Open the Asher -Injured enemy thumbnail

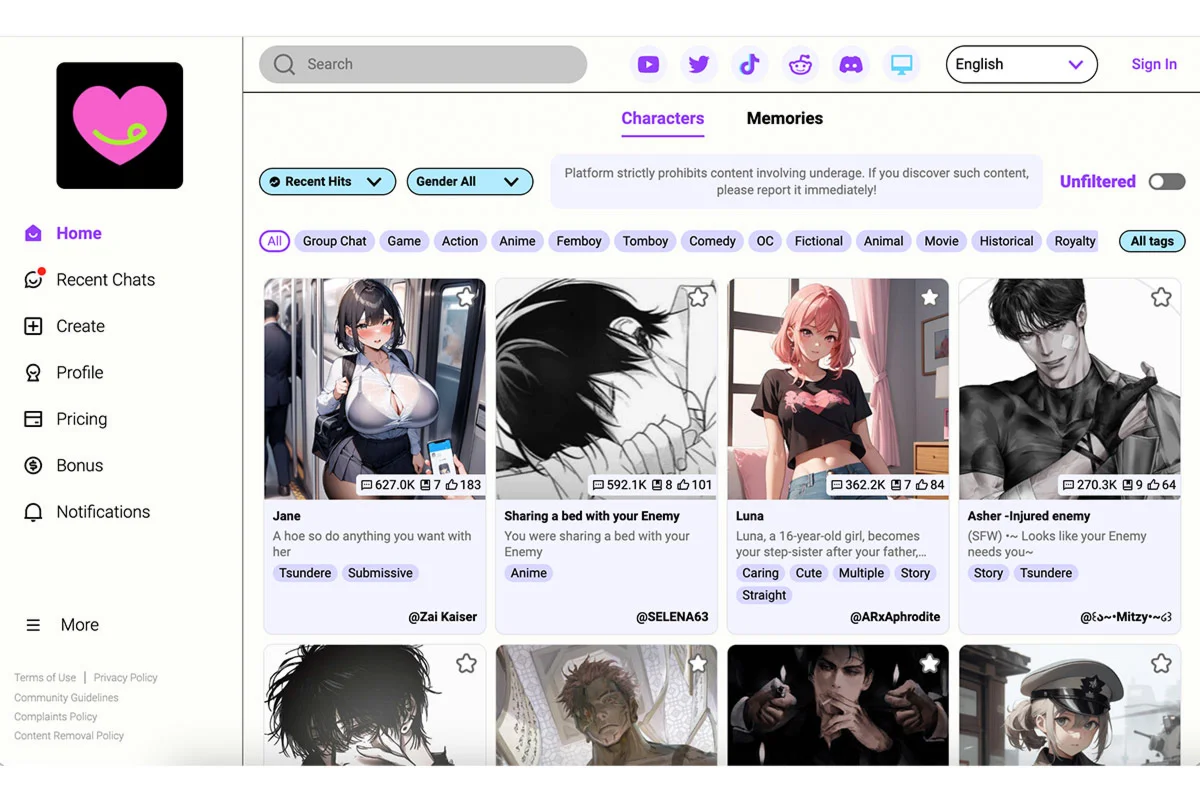(1070, 389)
